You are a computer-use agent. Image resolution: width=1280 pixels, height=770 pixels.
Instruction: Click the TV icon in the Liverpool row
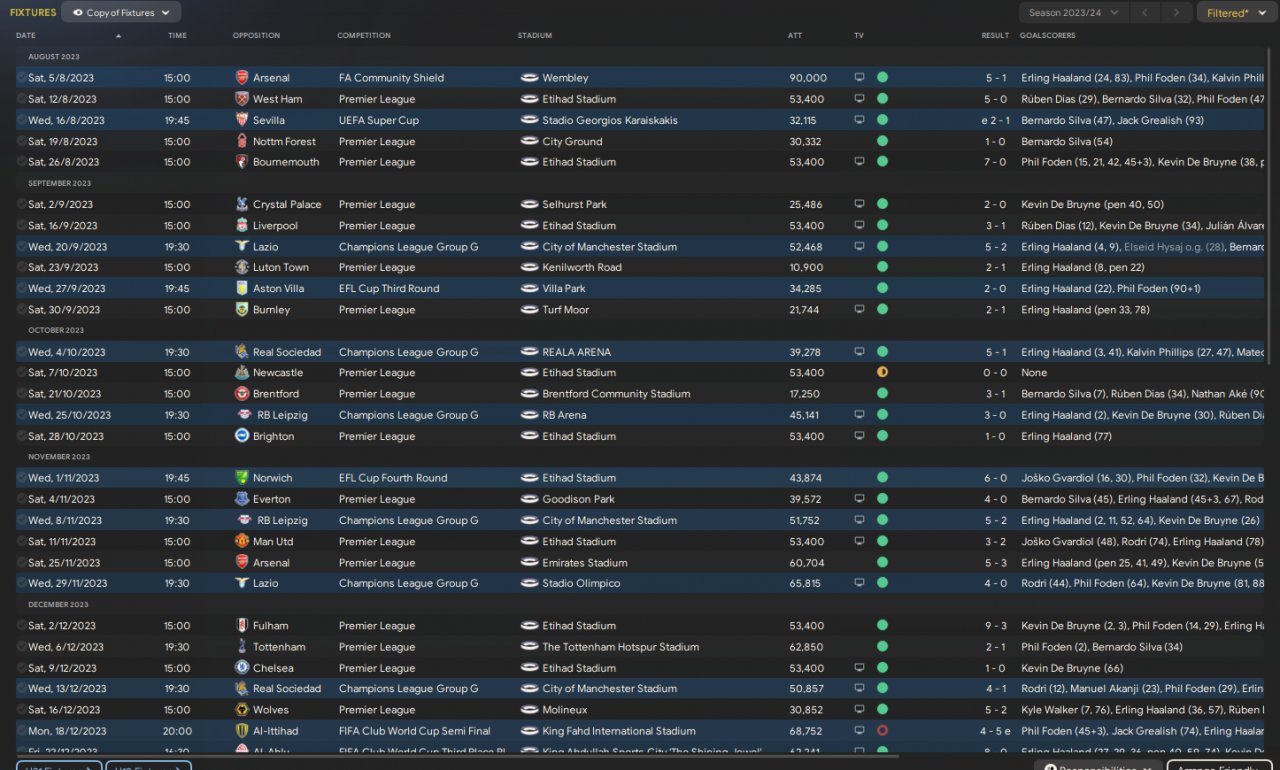point(859,225)
